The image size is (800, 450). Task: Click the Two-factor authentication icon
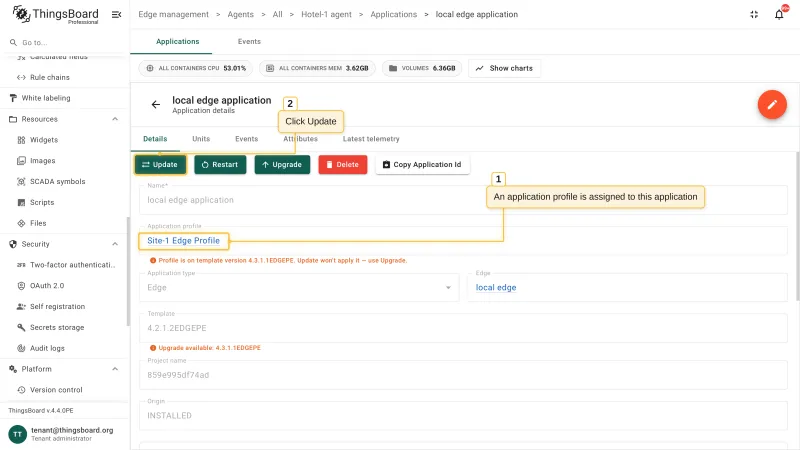pyautogui.click(x=21, y=265)
